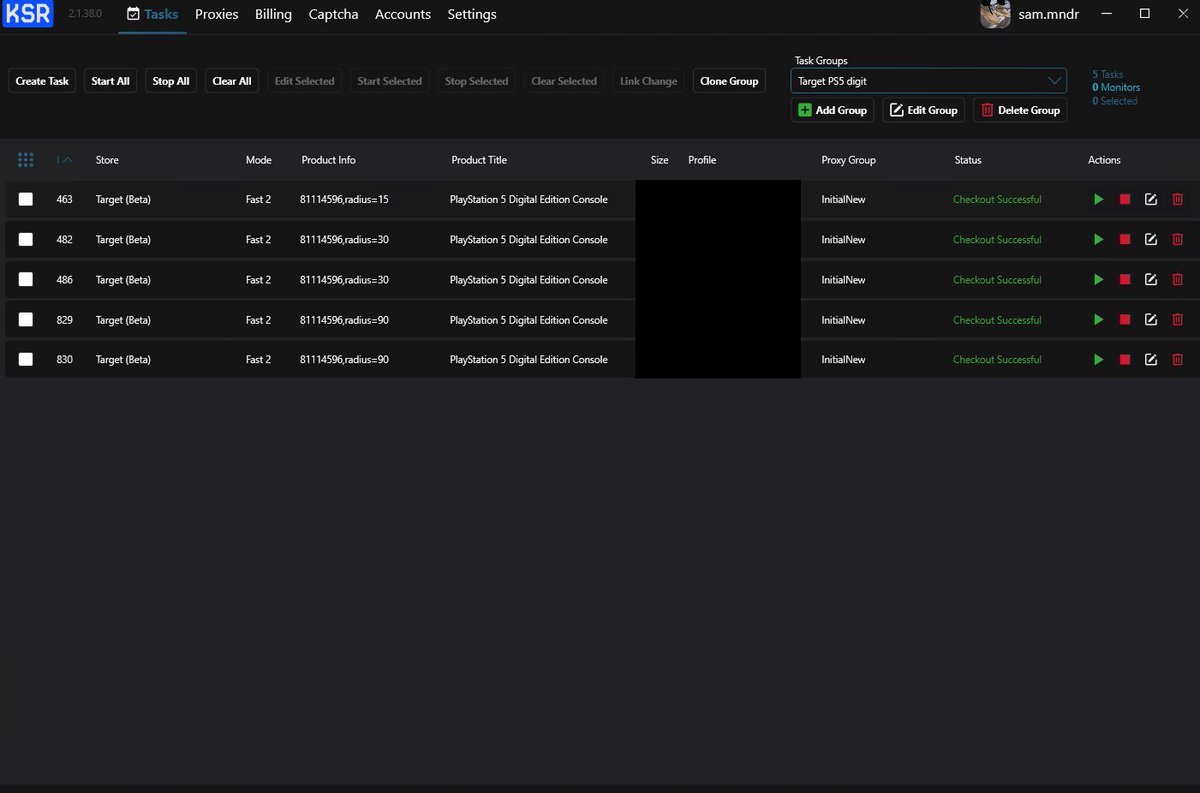Sort by Store column header
This screenshot has height=793, width=1200.
tap(107, 160)
